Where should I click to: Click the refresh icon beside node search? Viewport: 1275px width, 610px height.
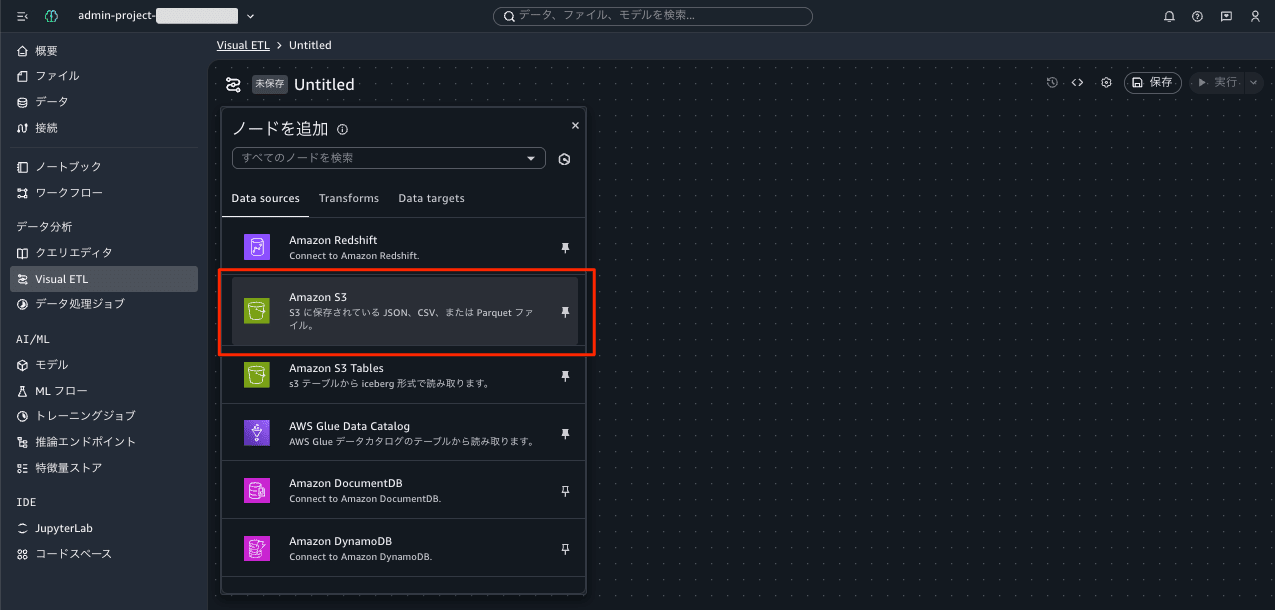point(564,159)
